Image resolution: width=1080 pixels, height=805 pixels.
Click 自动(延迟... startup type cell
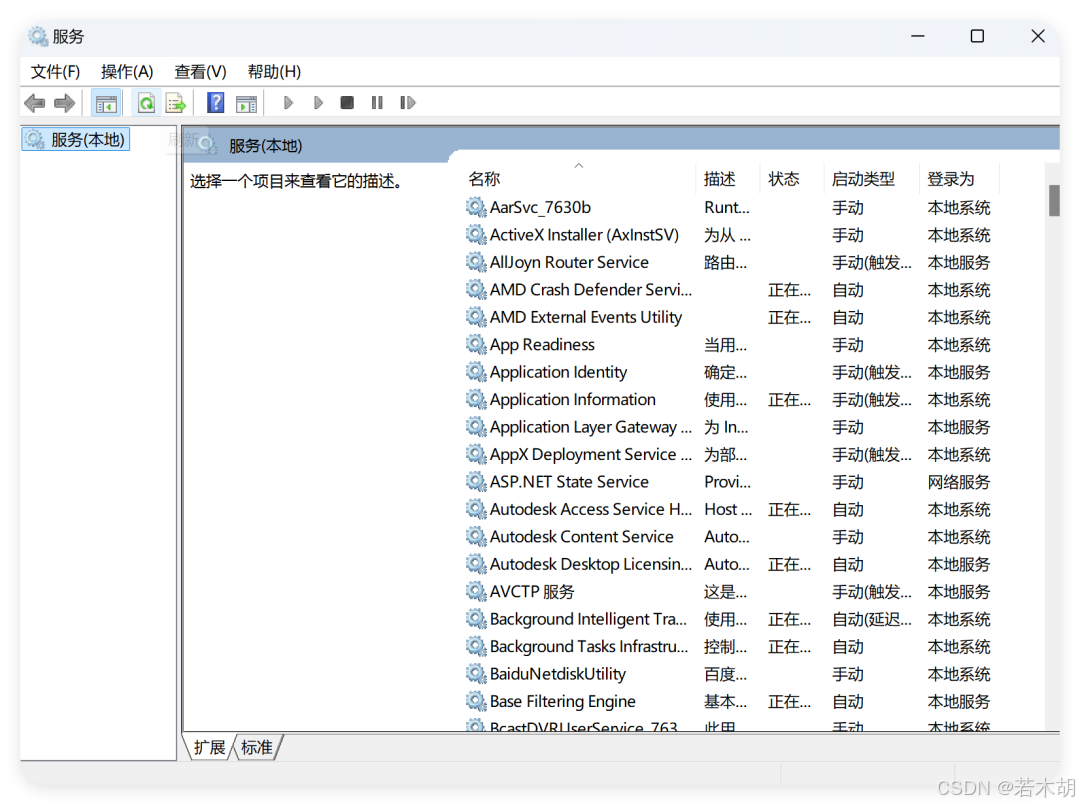pos(871,619)
